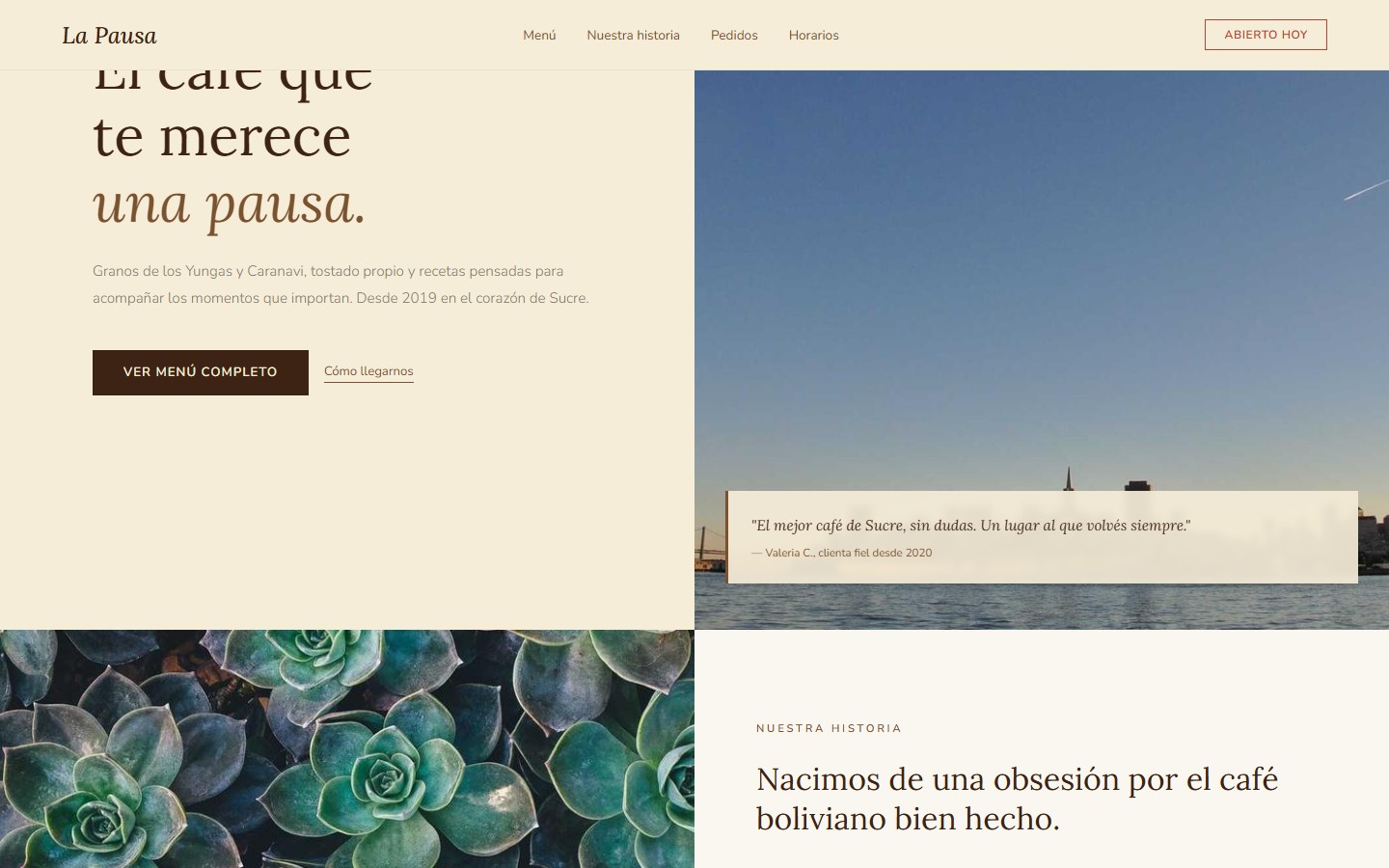Click the NUESTRA HISTORIA section label
The width and height of the screenshot is (1389, 868).
click(x=829, y=728)
